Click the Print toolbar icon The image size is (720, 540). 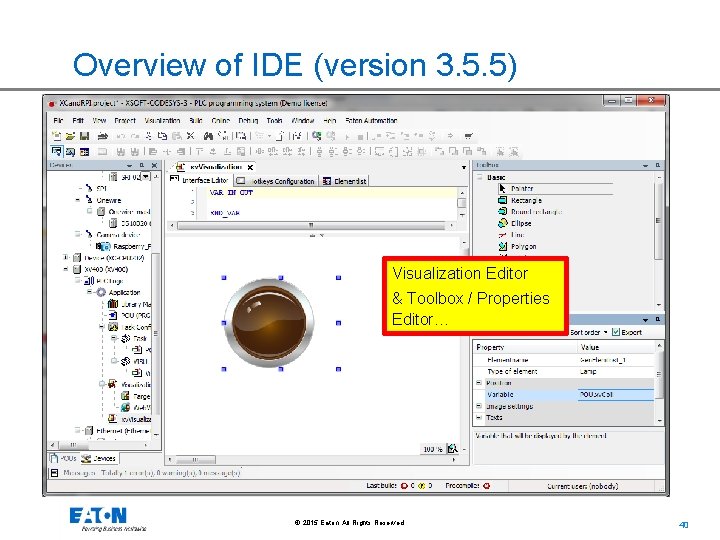click(x=103, y=136)
